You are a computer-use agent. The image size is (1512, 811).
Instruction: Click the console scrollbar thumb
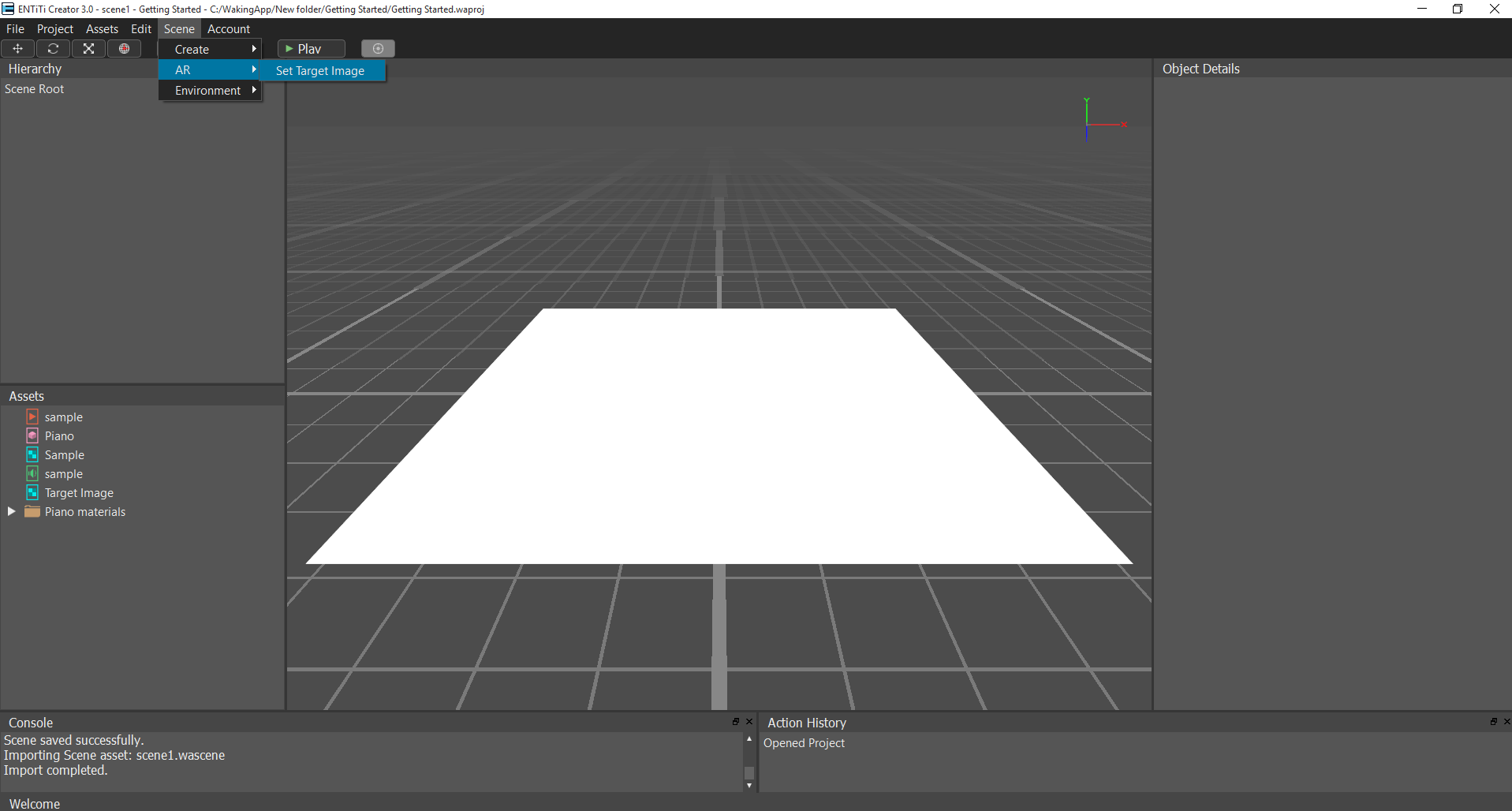click(749, 772)
